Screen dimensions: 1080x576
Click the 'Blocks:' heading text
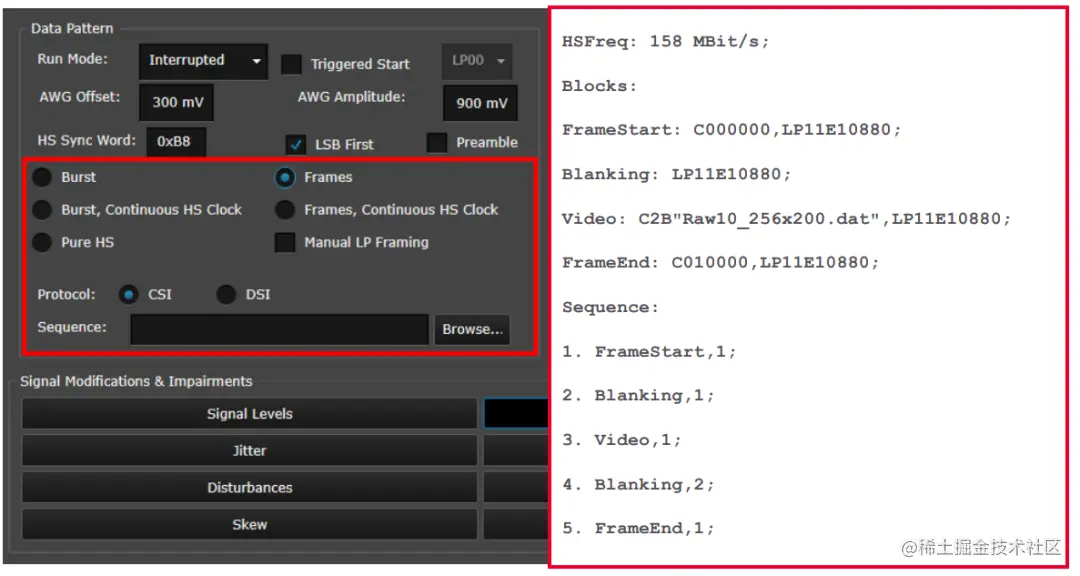(x=599, y=86)
